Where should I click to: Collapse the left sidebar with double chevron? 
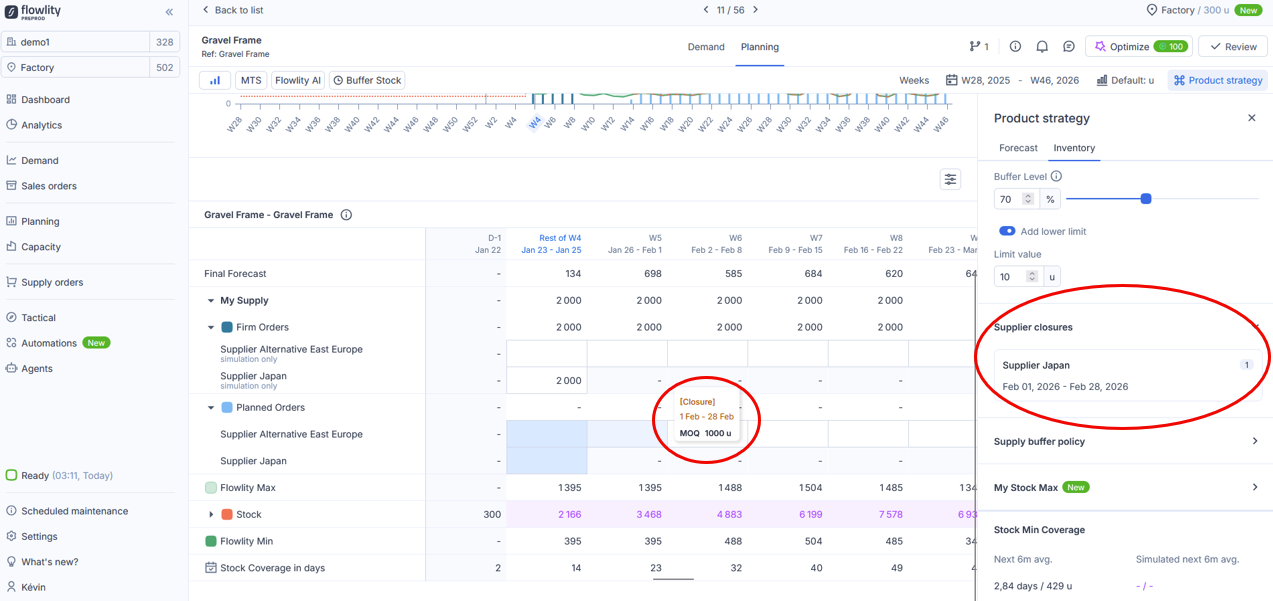pos(169,12)
